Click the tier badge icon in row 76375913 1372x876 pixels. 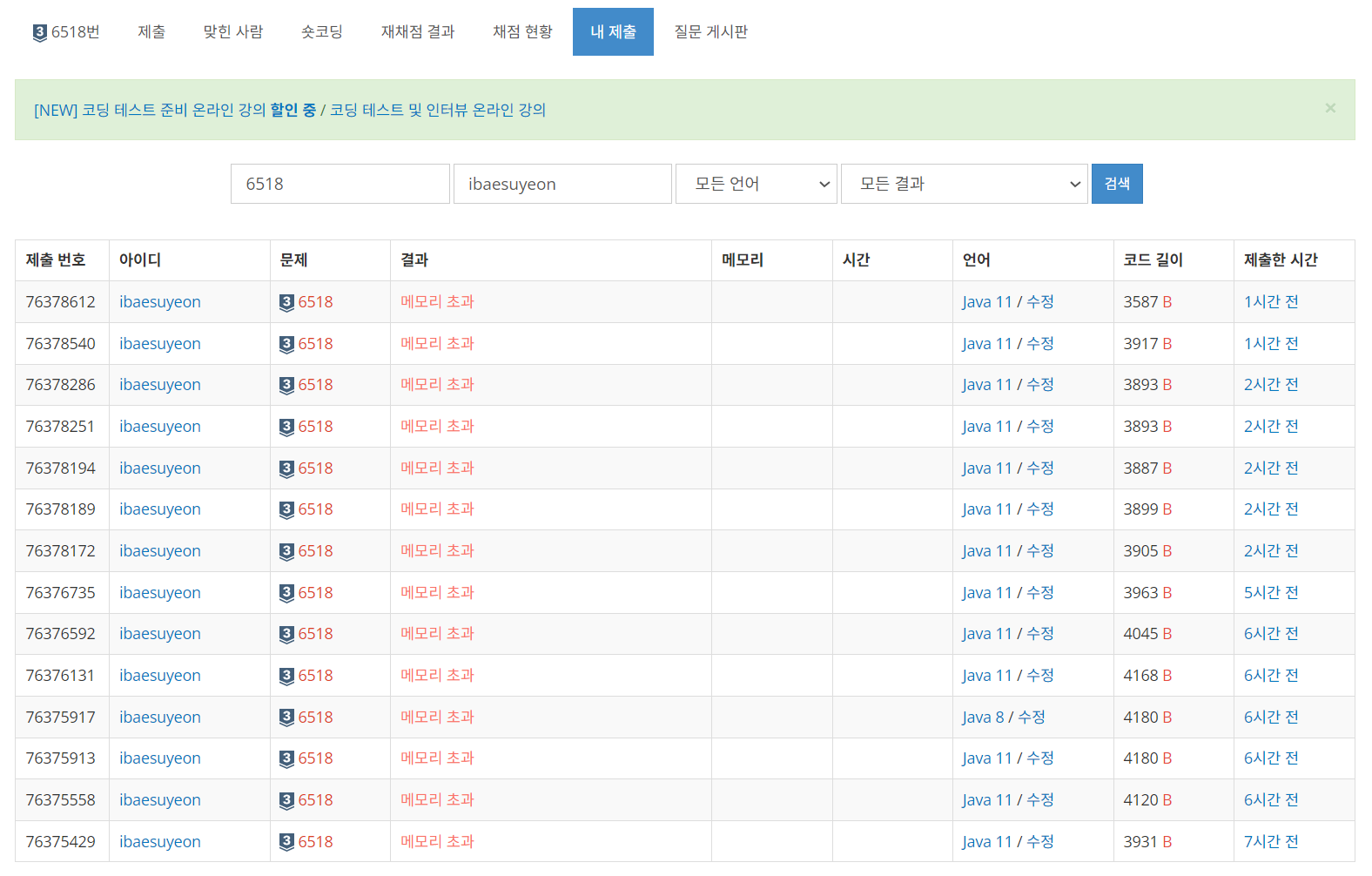(286, 758)
